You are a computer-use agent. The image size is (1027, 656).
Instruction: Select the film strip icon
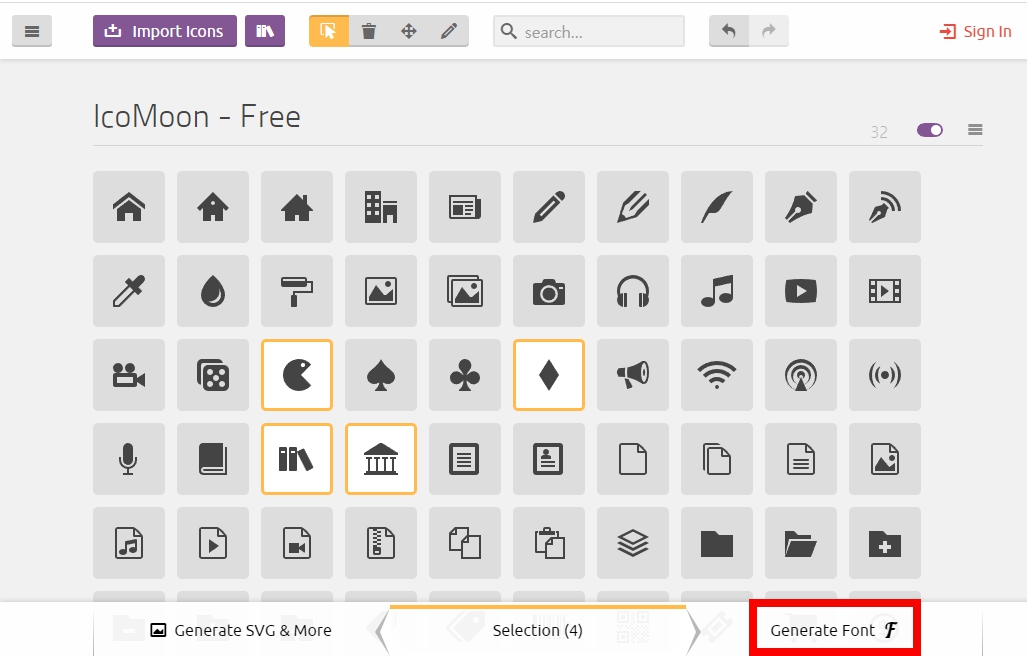(x=884, y=291)
